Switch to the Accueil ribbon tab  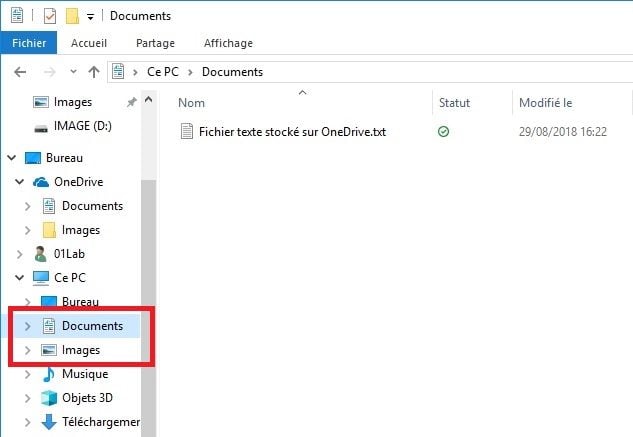point(89,43)
